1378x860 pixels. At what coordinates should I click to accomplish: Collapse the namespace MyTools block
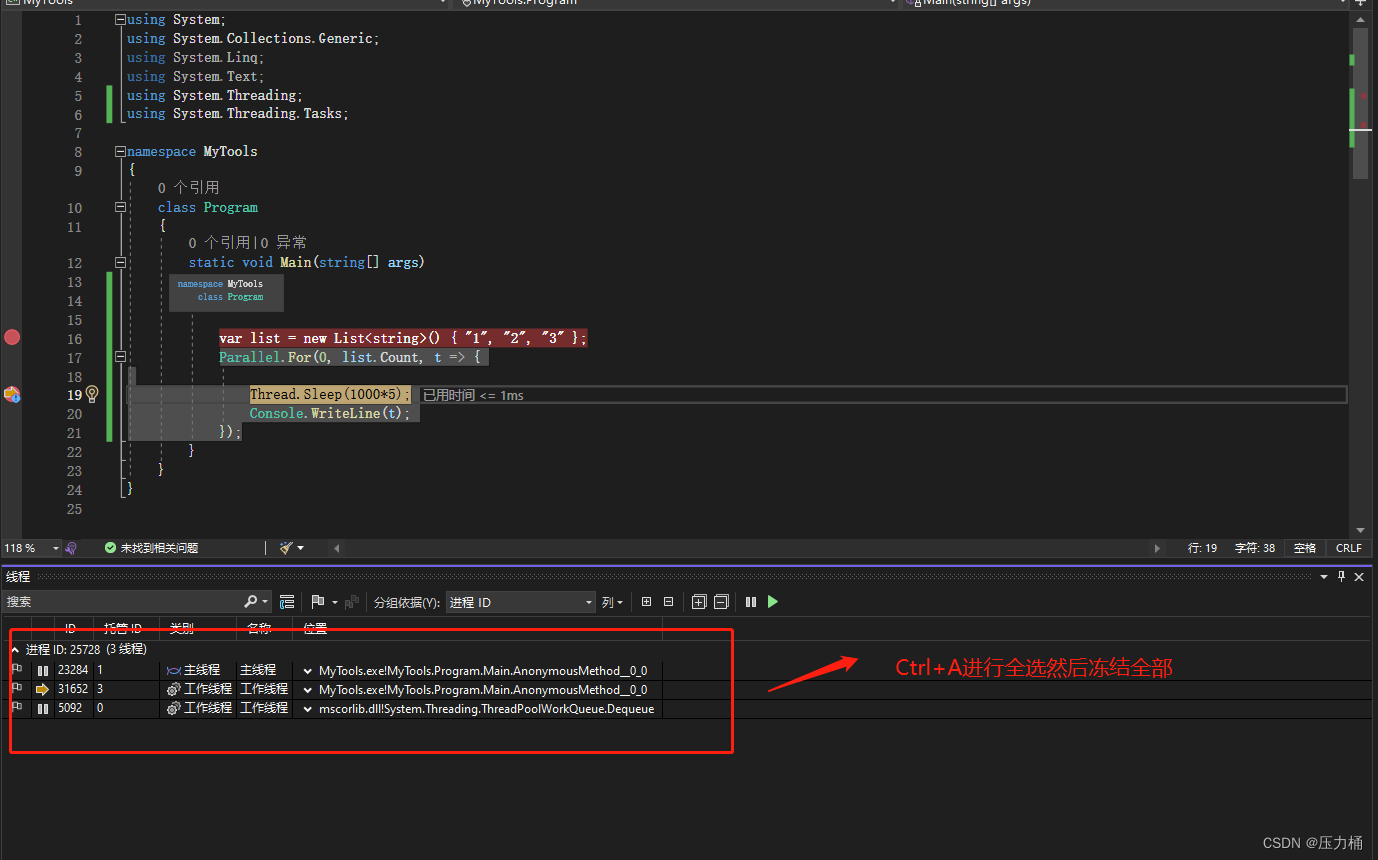click(x=120, y=152)
